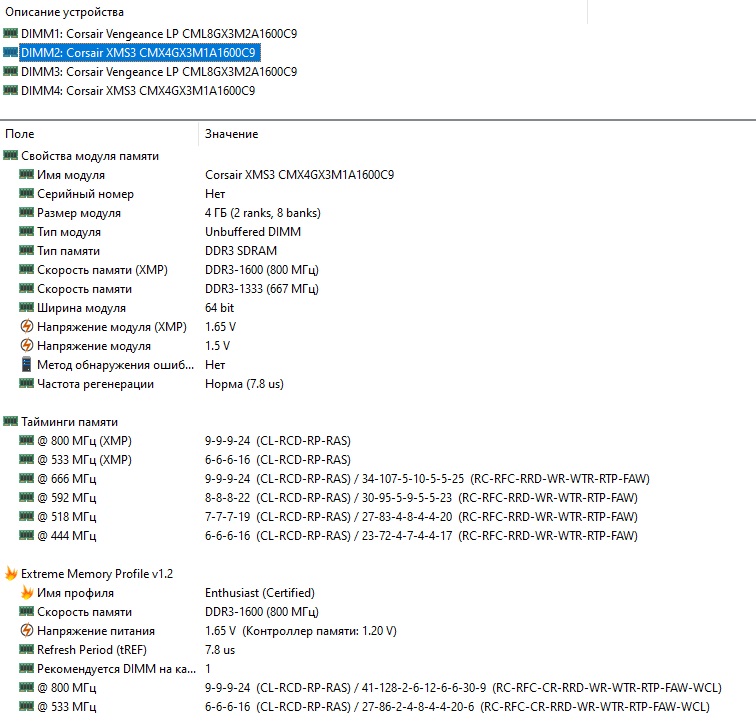756x723 pixels.
Task: Select the 'Скорость памяти (XMP)' field in module properties
Action: pos(102,270)
